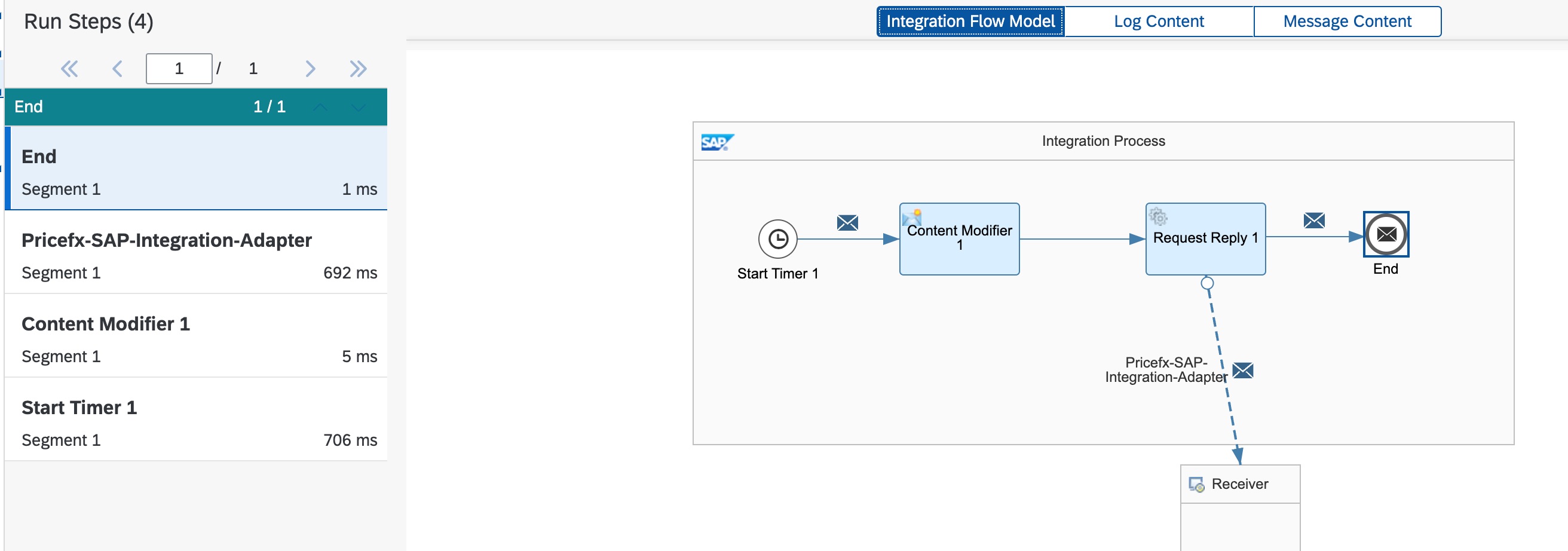Image resolution: width=1568 pixels, height=551 pixels.
Task: Open the Message Content tab
Action: 1346,22
